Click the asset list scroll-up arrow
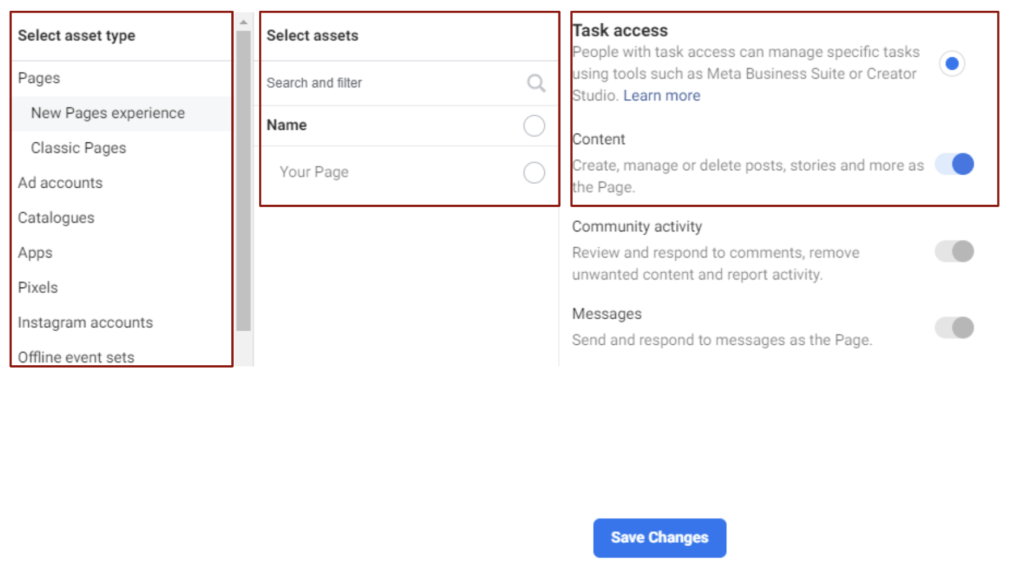 244,22
